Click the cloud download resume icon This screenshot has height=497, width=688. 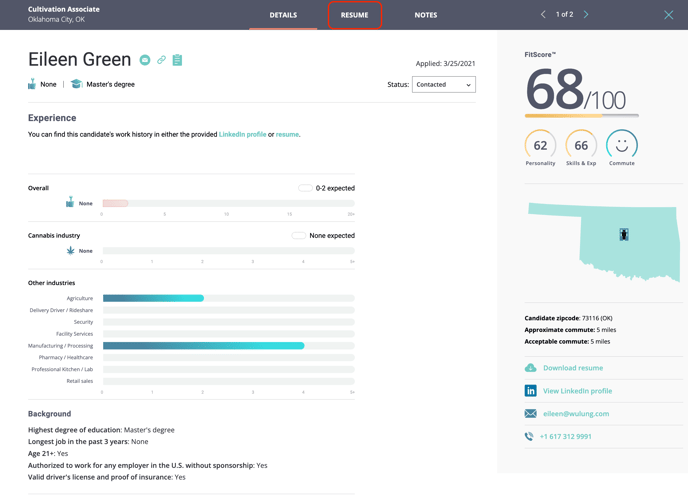click(x=530, y=368)
